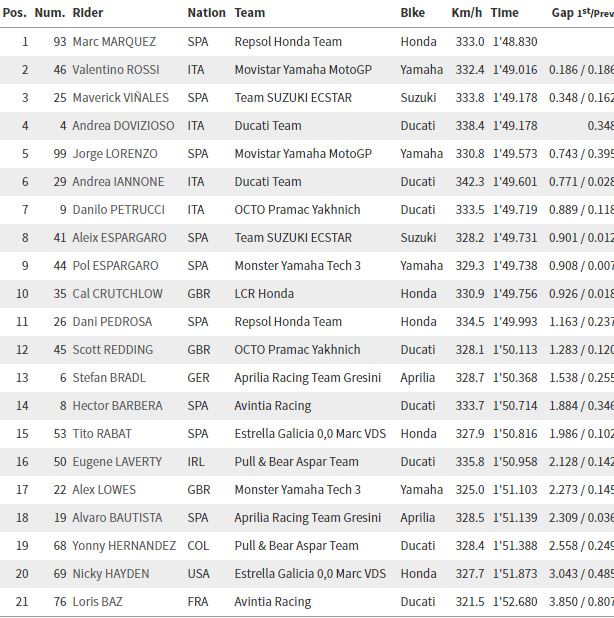Select rider Maverick VIÑALES
Image resolution: width=614 pixels, height=618 pixels.
[x=121, y=98]
